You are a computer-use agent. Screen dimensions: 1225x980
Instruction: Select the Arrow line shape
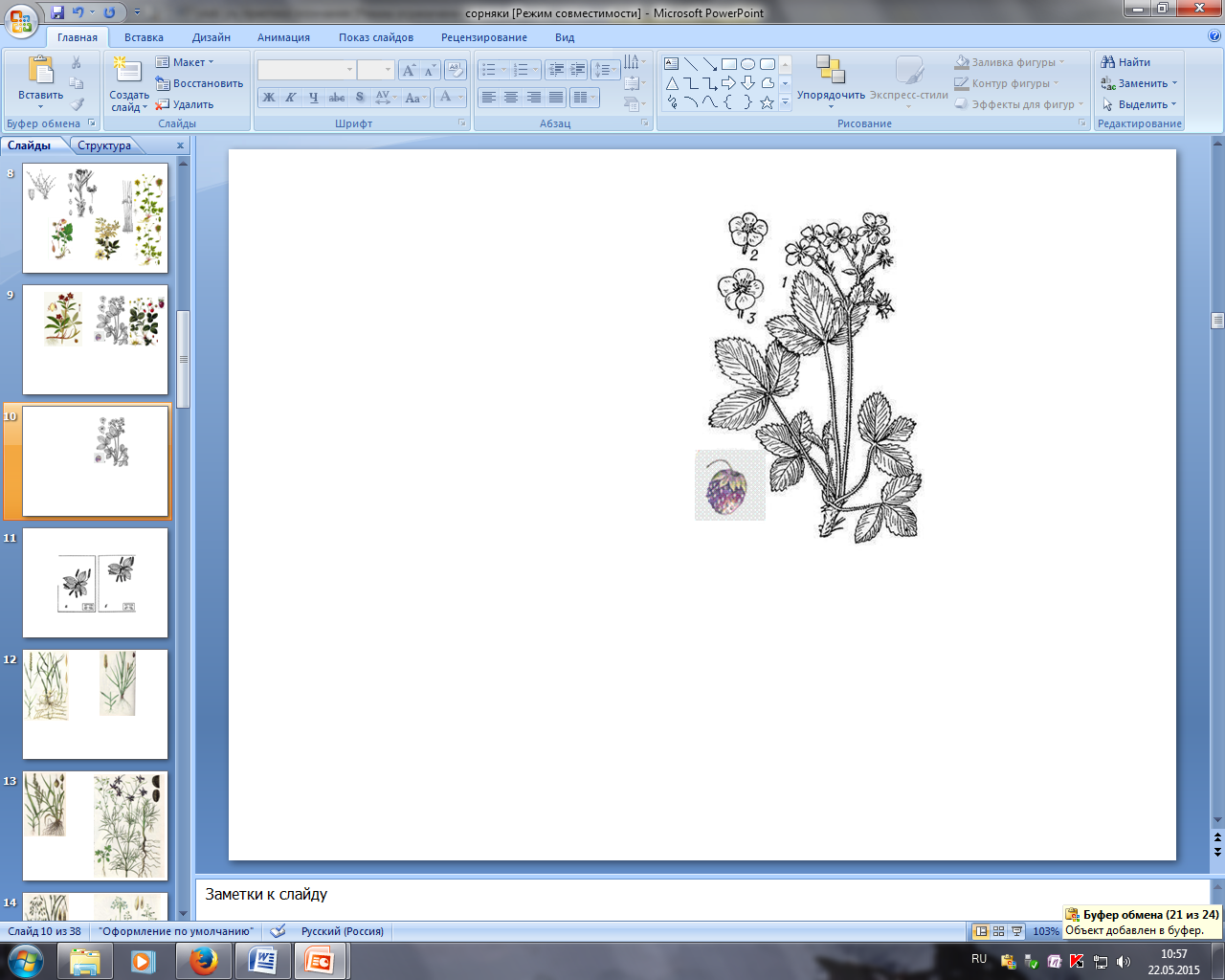(x=710, y=64)
